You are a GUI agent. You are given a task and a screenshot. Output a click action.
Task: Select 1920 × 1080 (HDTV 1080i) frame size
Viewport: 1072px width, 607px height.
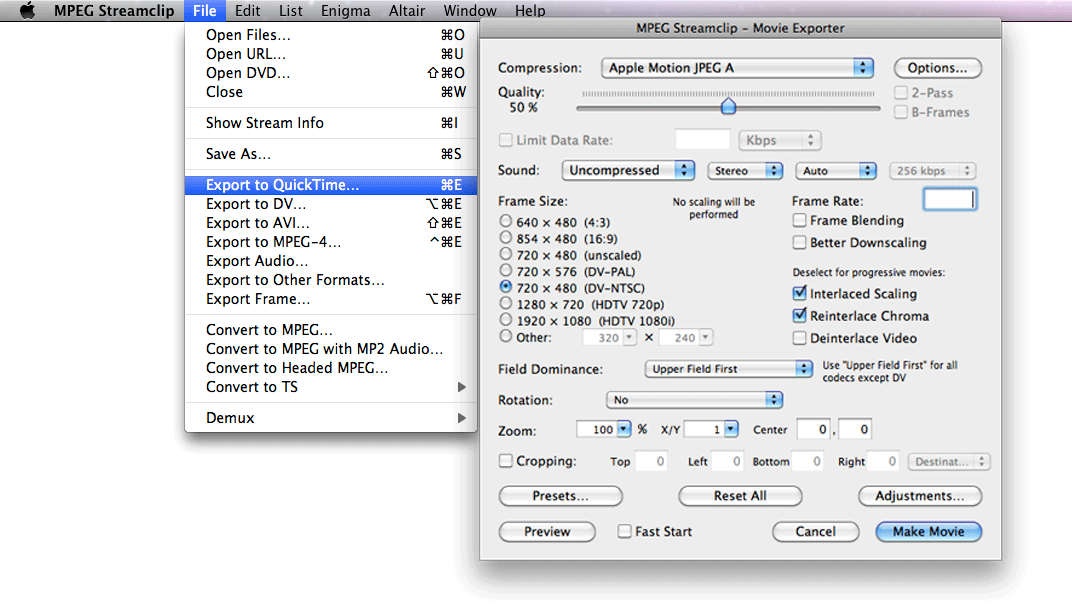[x=505, y=320]
